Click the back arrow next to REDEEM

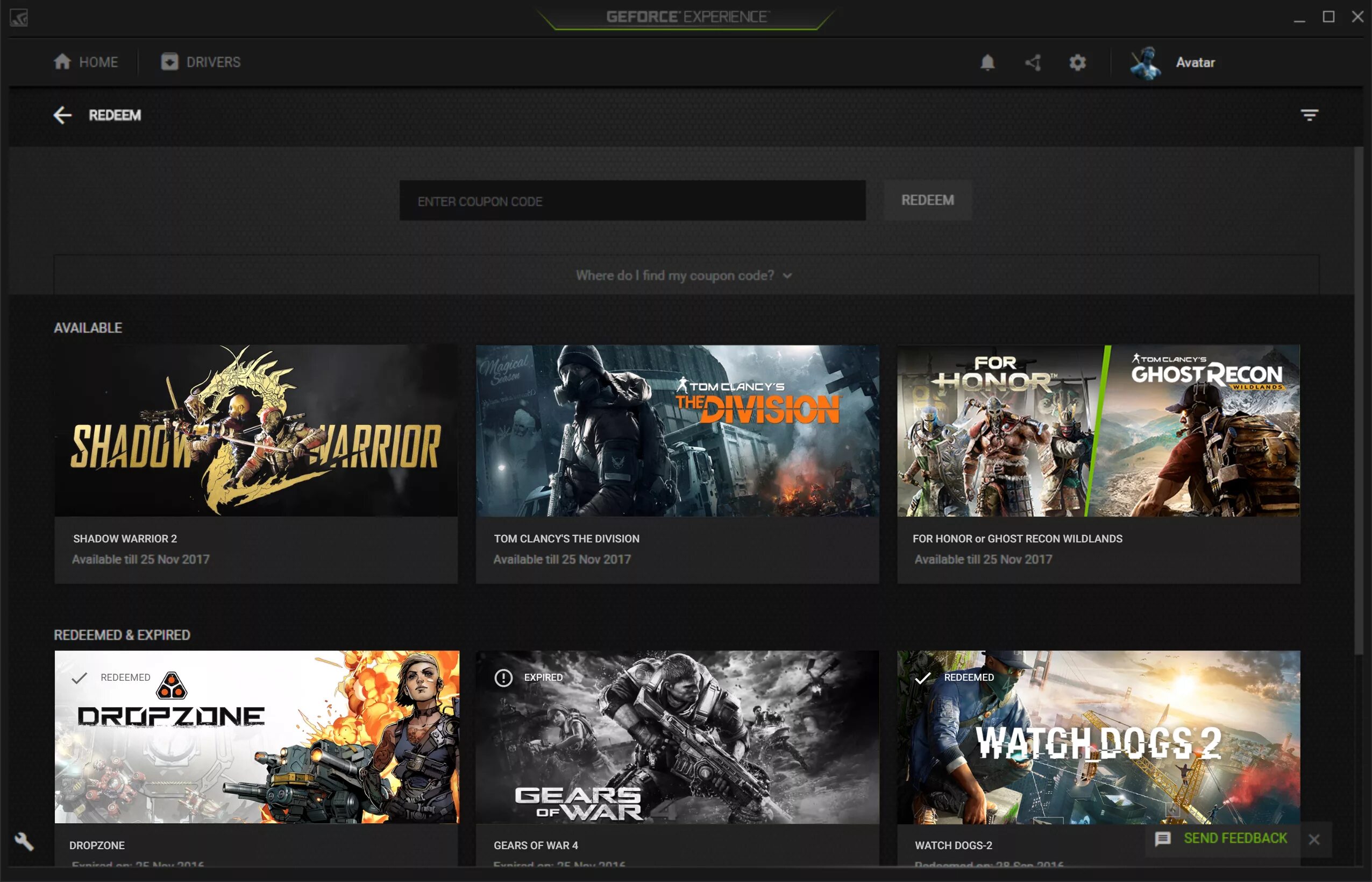tap(62, 115)
